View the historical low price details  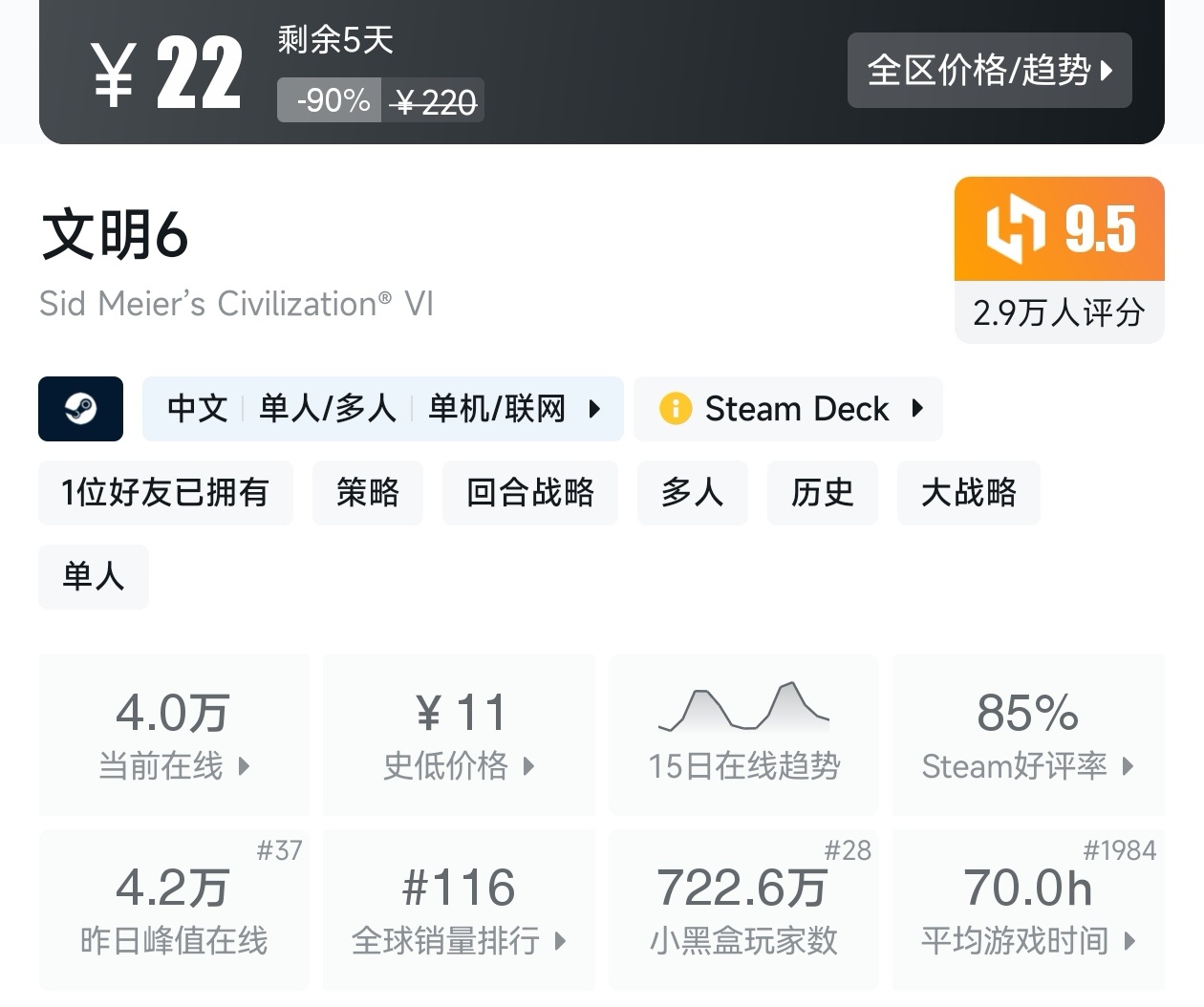pyautogui.click(x=459, y=734)
